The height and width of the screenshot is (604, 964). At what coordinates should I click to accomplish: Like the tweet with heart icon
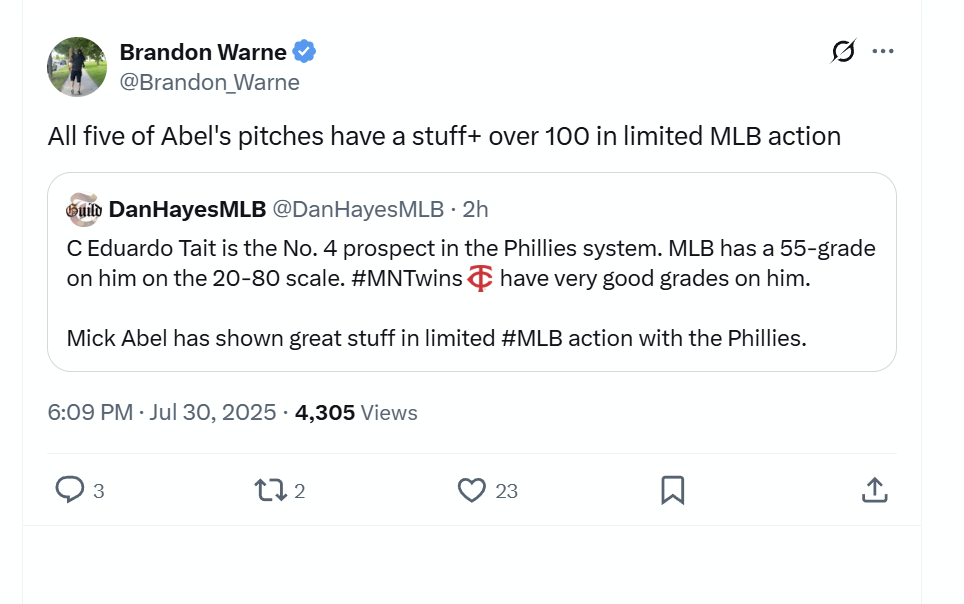[471, 490]
